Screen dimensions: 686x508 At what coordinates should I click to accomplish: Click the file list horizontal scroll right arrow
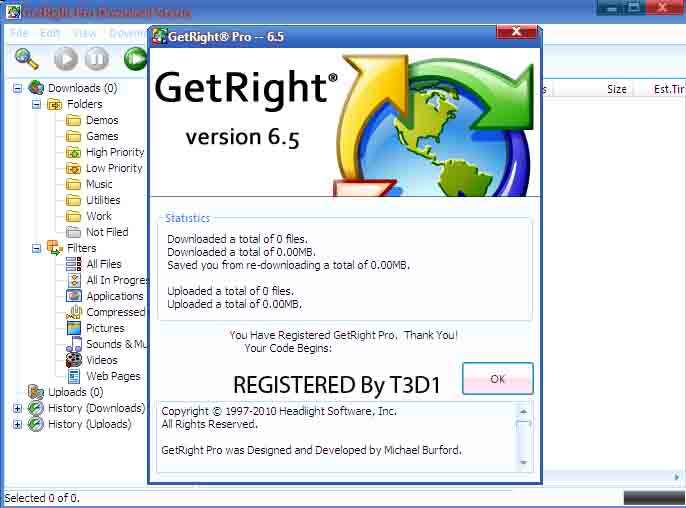click(677, 477)
